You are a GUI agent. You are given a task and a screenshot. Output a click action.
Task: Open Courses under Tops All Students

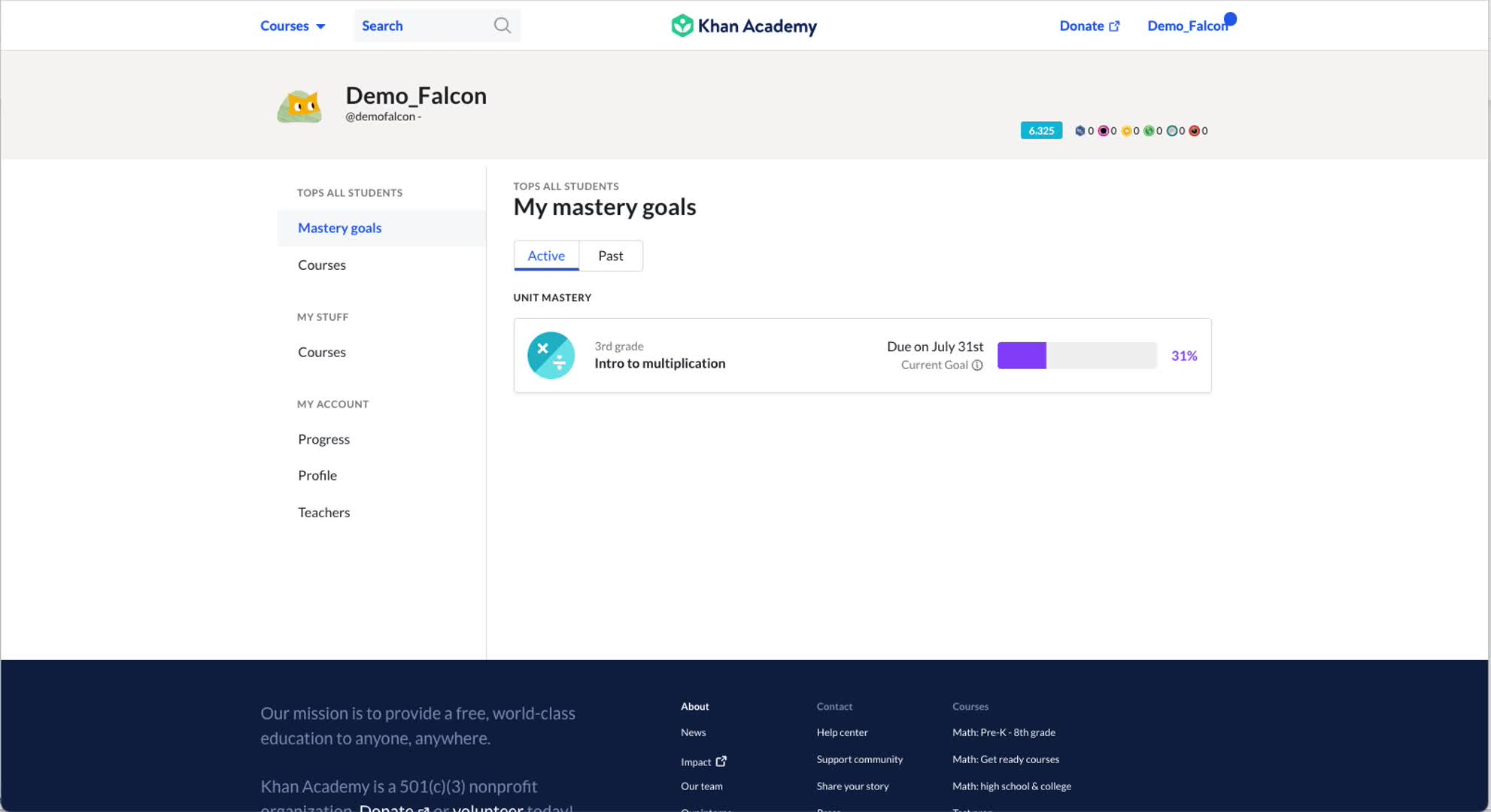point(322,265)
